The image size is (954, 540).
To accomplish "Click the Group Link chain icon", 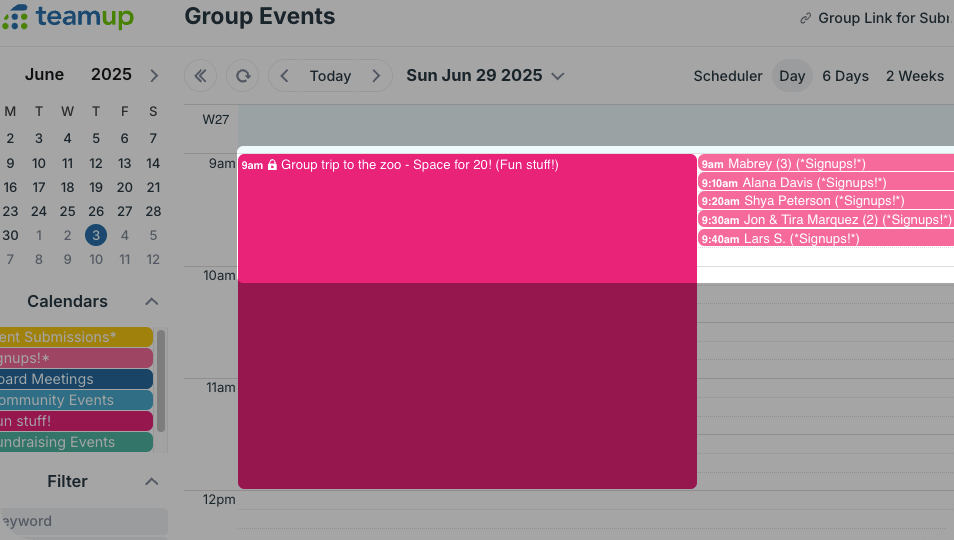I will (806, 19).
